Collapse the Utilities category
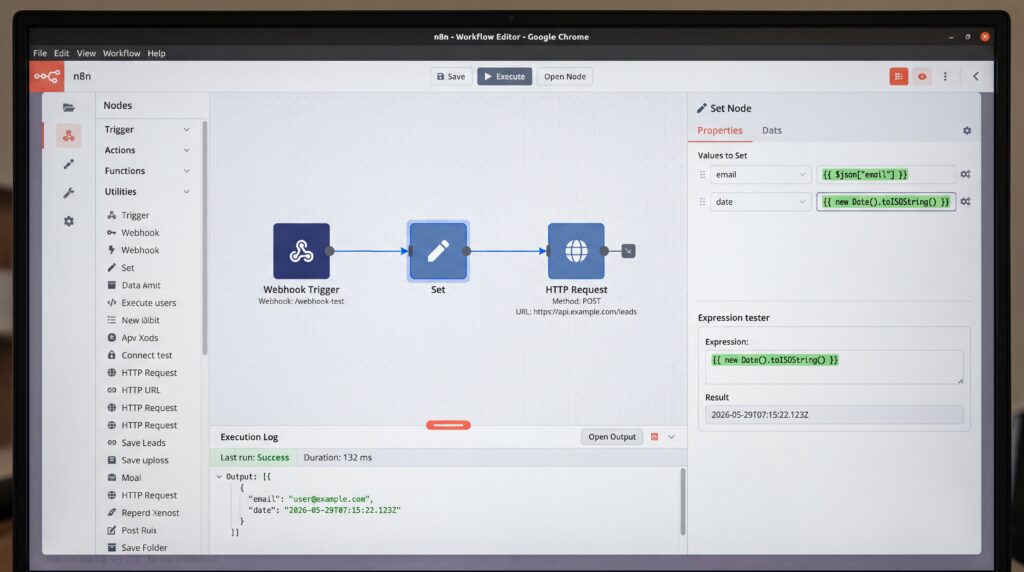The image size is (1024, 572). [147, 192]
